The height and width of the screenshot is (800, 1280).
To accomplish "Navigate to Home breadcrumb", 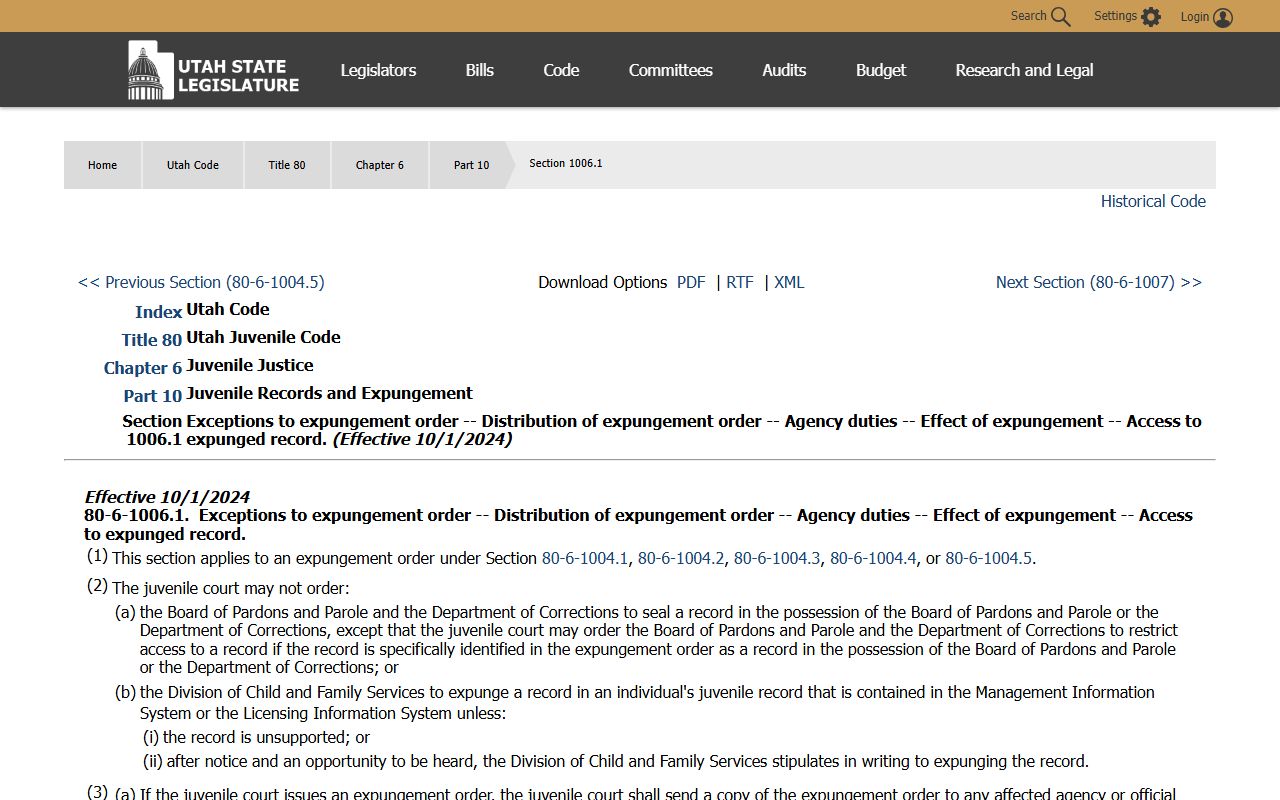I will (x=102, y=165).
